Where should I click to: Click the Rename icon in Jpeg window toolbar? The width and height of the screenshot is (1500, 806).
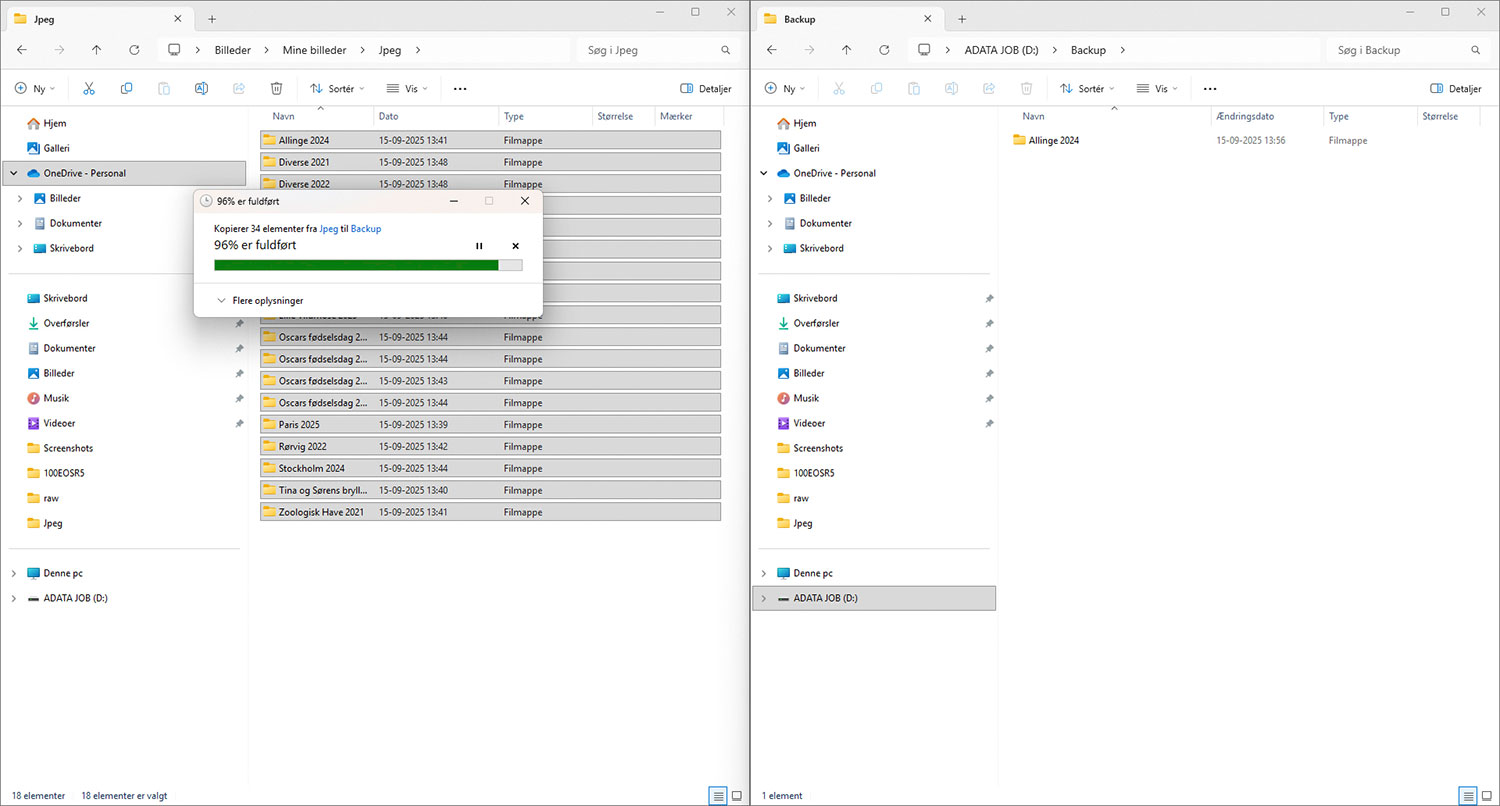201,89
